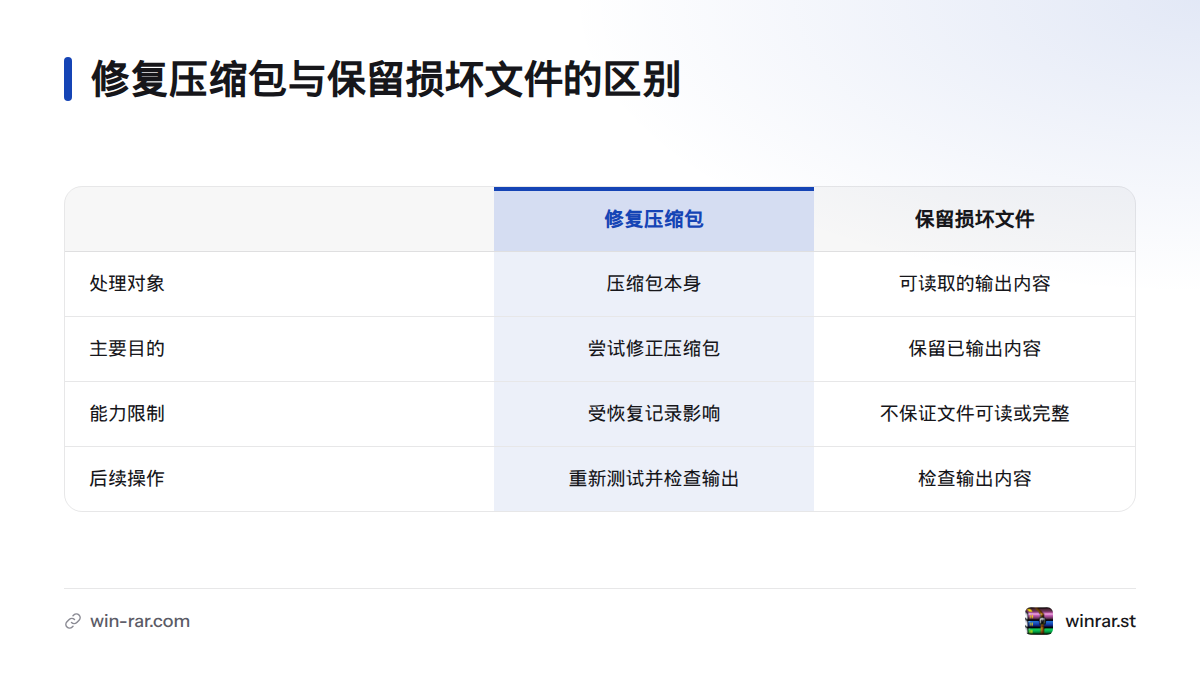Select the cell 不保证文件可读或完整

[975, 414]
